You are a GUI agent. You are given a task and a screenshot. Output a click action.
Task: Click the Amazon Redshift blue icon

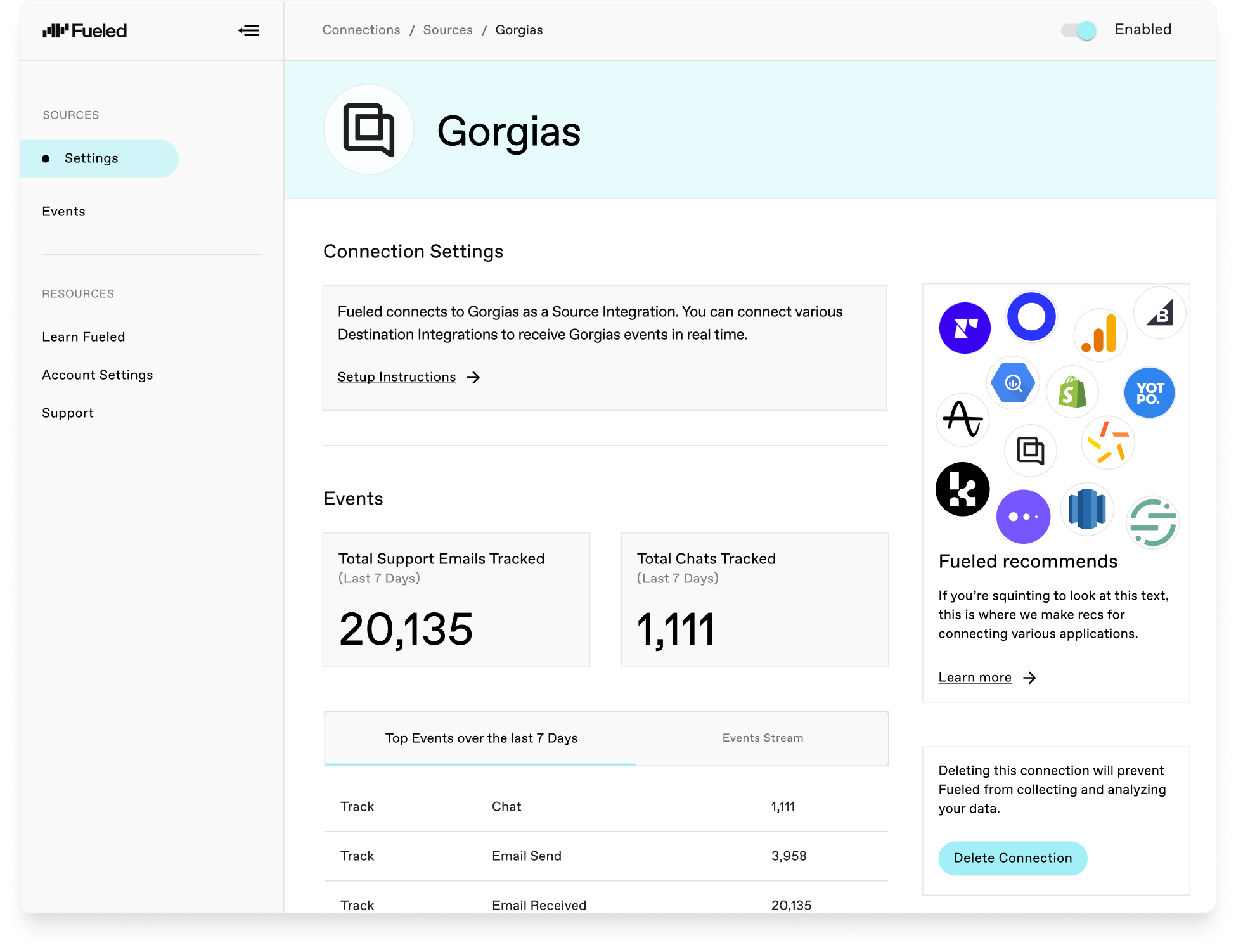tap(1087, 509)
